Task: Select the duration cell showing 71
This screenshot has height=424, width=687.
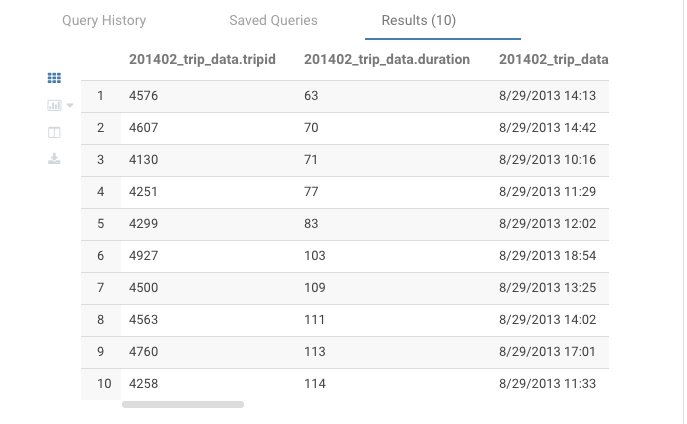Action: pos(311,160)
